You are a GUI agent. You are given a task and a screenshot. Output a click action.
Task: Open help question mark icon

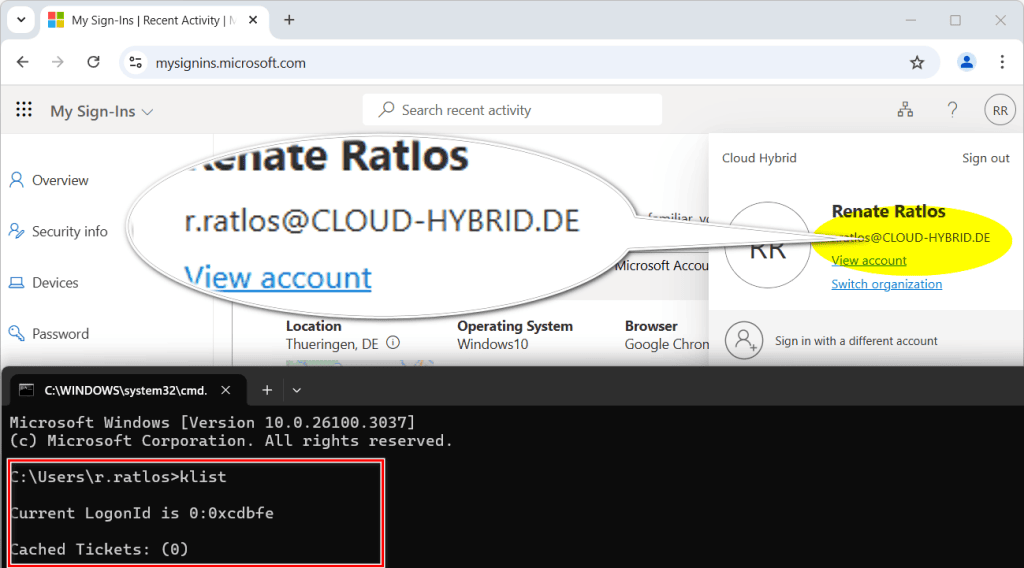pos(952,110)
